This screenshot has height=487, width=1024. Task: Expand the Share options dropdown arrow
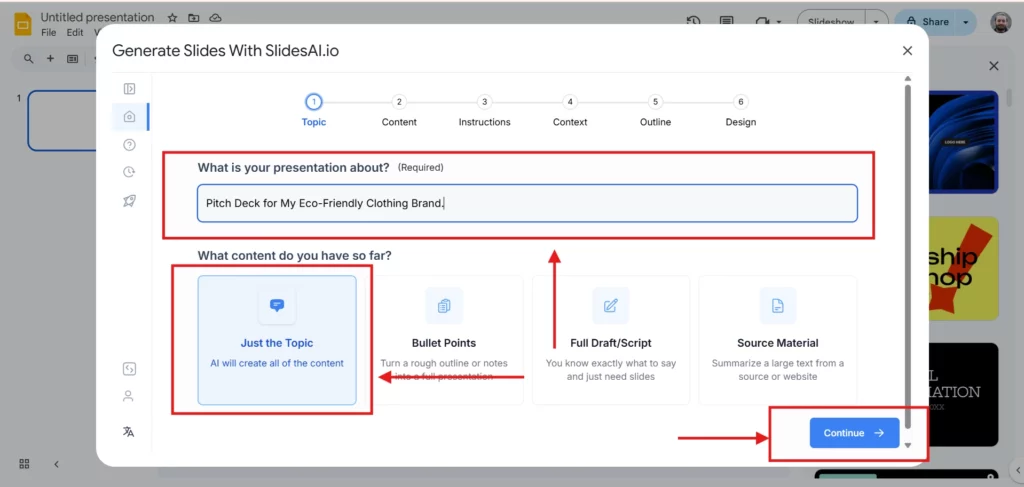(965, 21)
